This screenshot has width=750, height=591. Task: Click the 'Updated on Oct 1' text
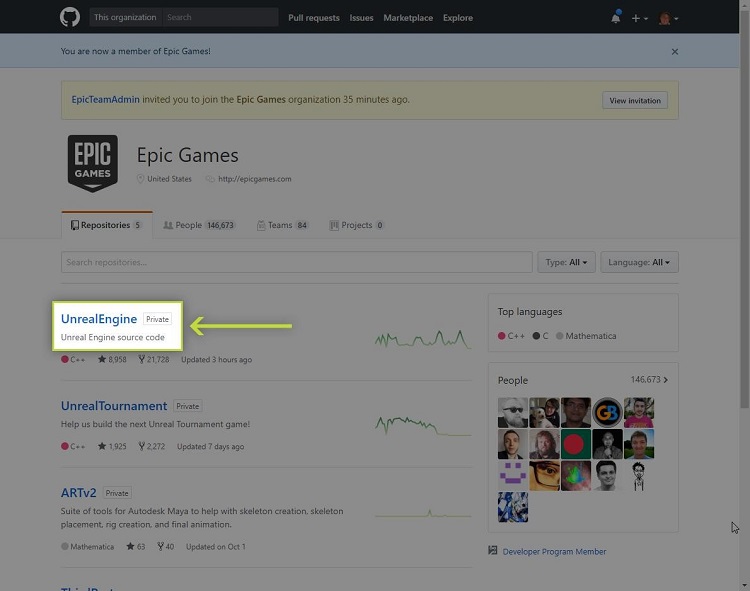pos(215,547)
